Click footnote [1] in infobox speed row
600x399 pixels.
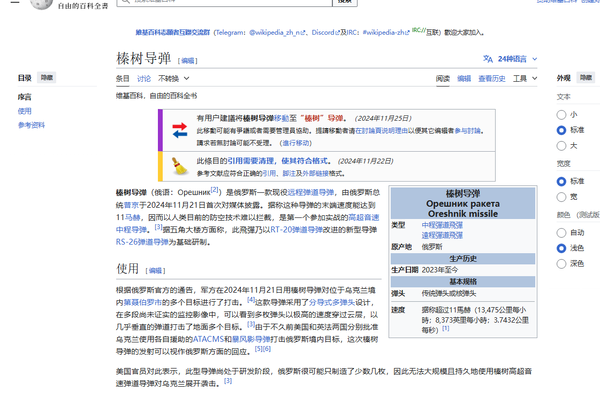445,328
